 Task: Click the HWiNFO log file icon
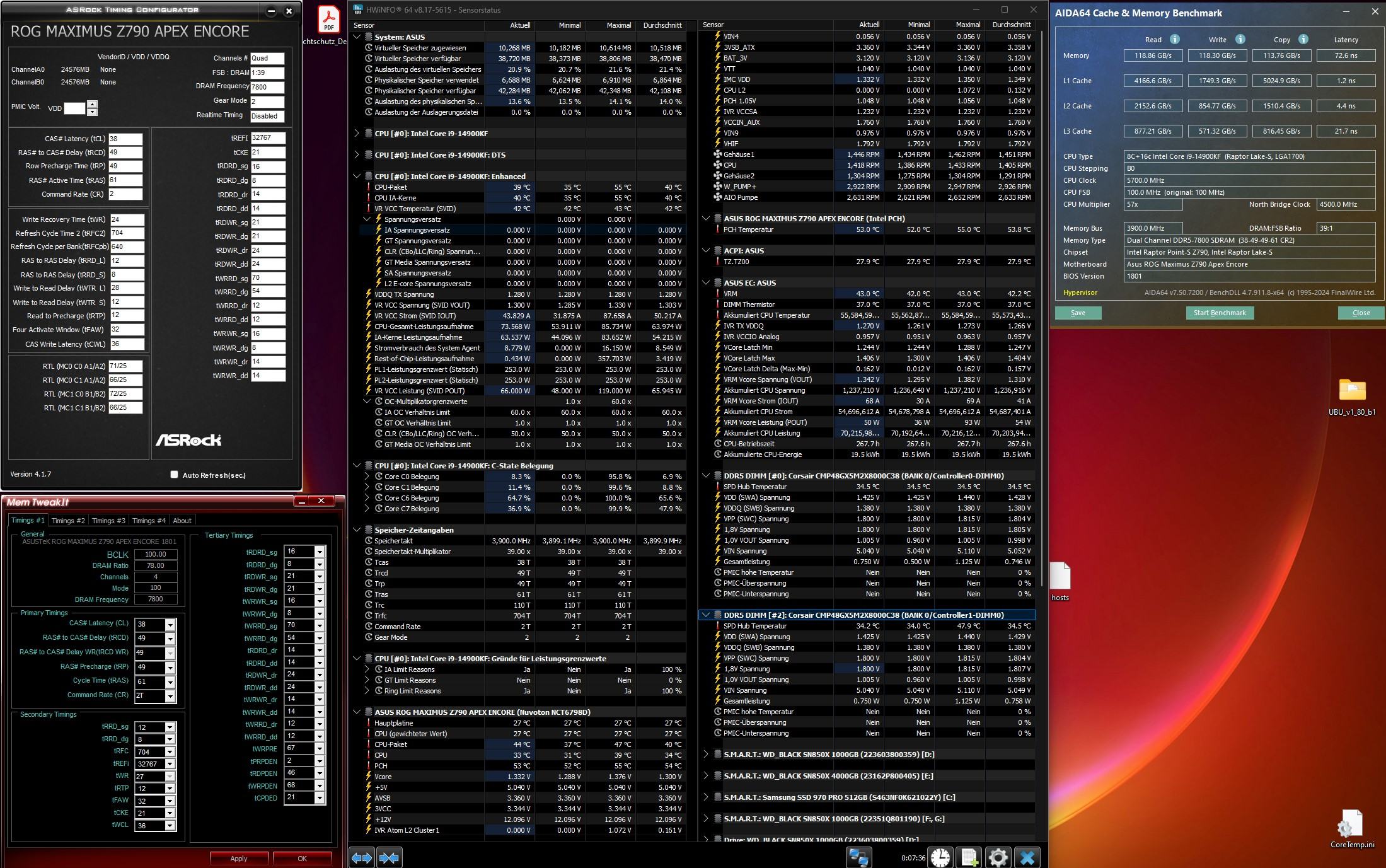pyautogui.click(x=969, y=857)
